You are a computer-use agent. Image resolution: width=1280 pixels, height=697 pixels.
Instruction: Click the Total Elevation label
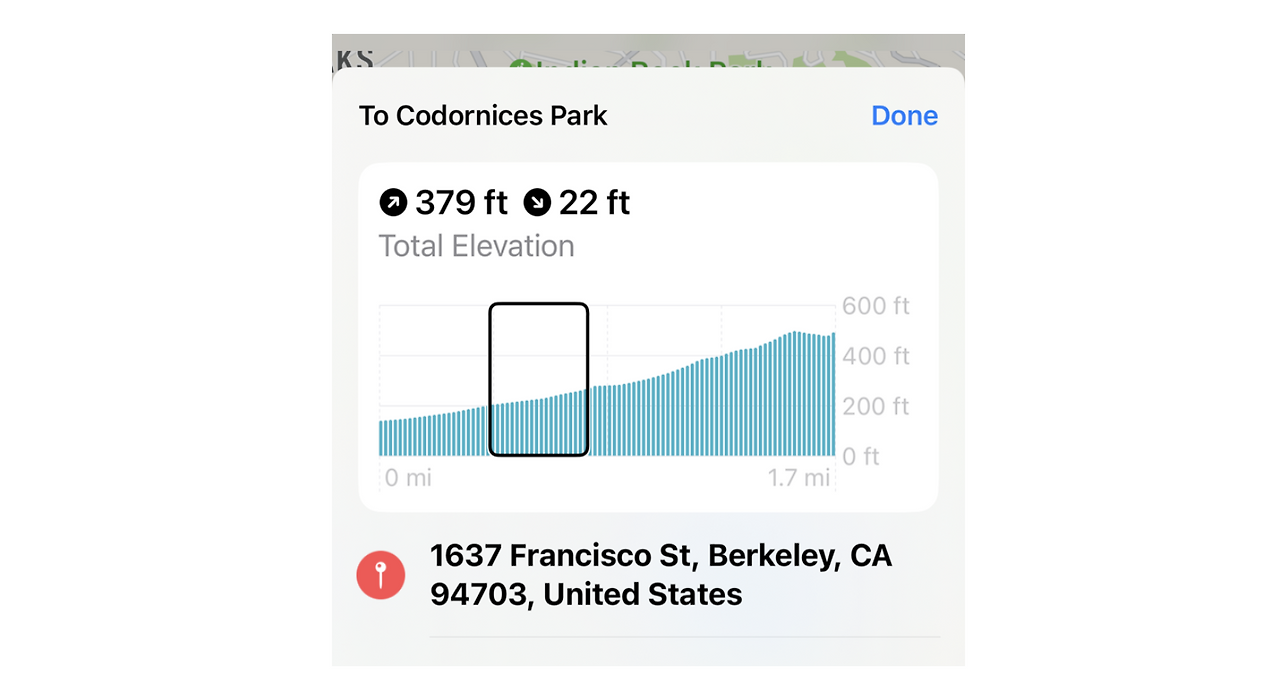[x=476, y=246]
